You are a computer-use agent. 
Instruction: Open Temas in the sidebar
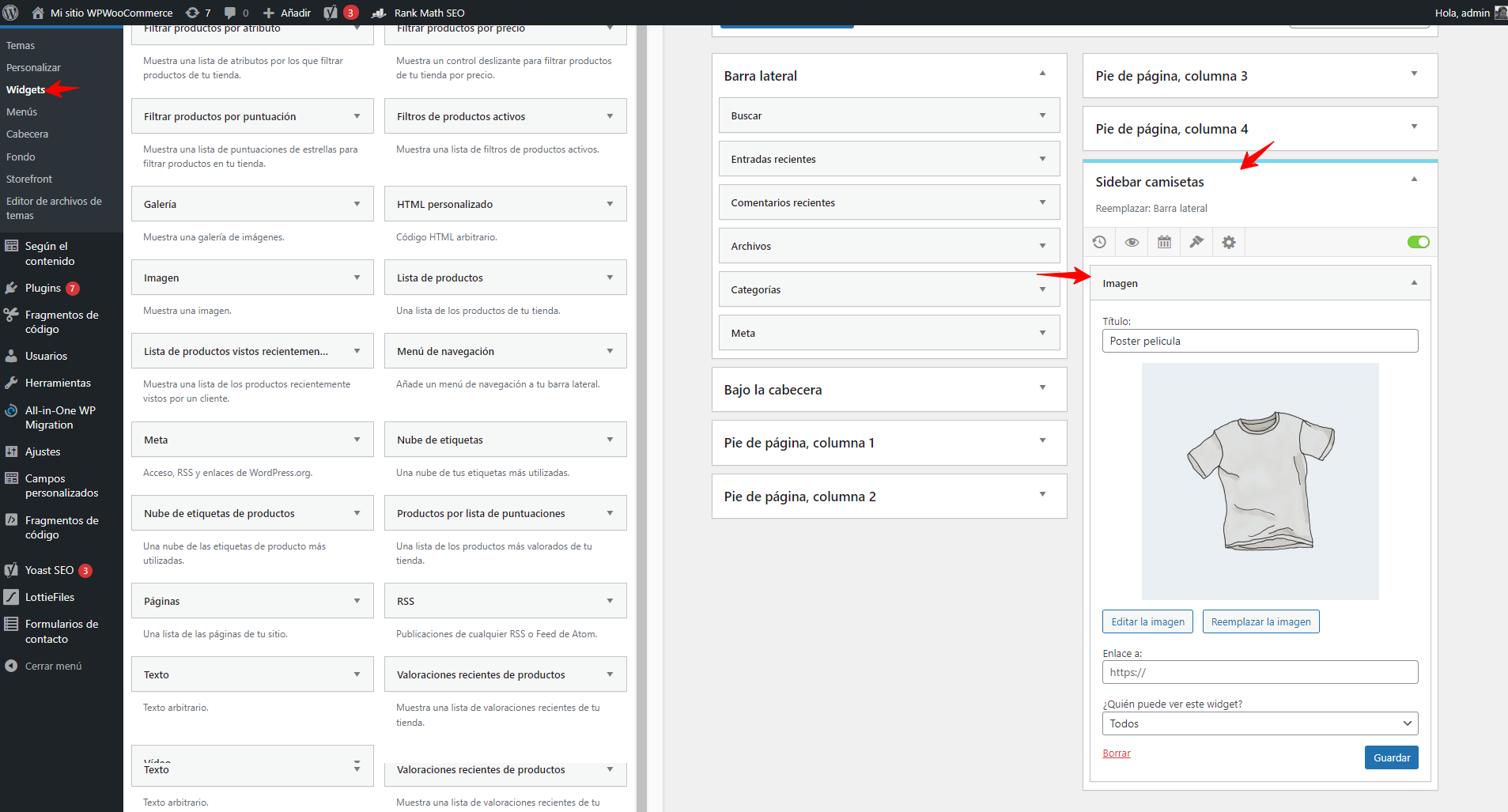coord(21,45)
